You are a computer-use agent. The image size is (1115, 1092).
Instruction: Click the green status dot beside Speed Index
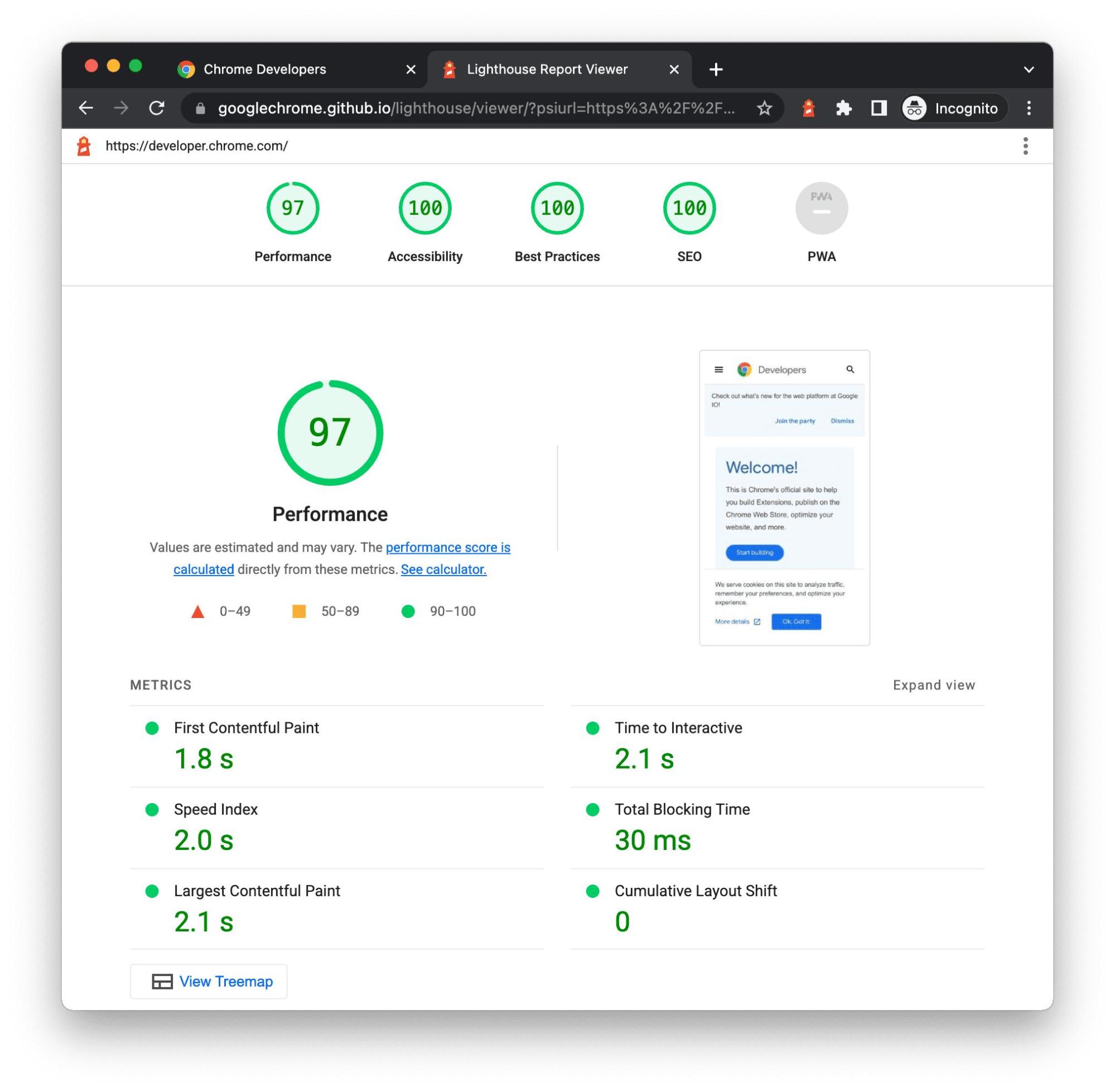click(x=152, y=809)
